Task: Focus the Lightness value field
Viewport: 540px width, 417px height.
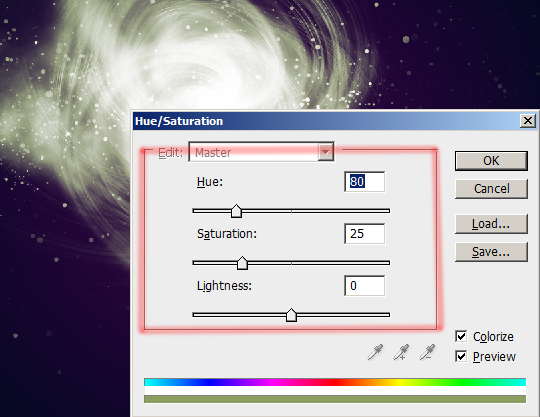Action: 364,285
